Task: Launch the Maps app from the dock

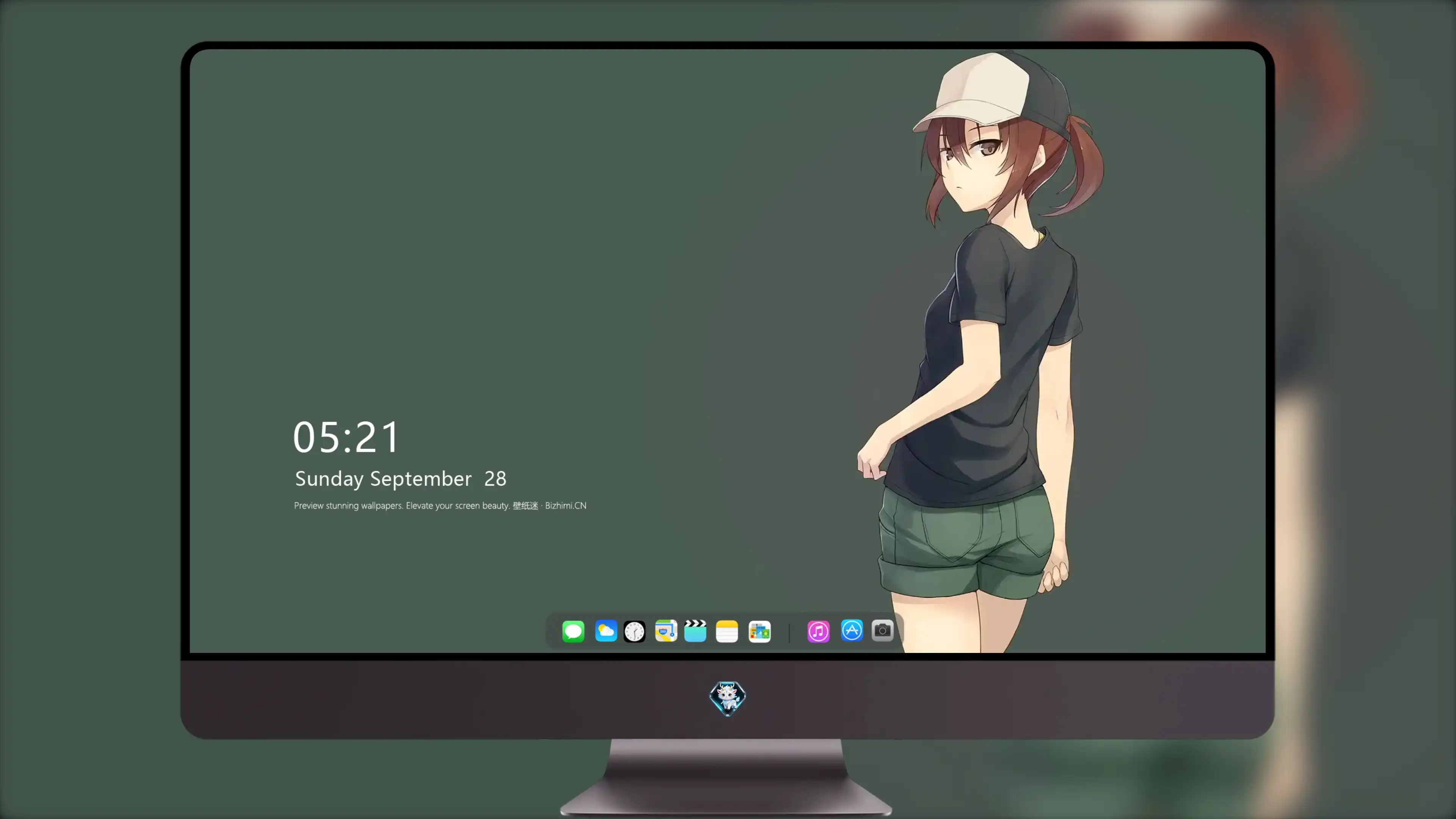Action: click(x=666, y=631)
